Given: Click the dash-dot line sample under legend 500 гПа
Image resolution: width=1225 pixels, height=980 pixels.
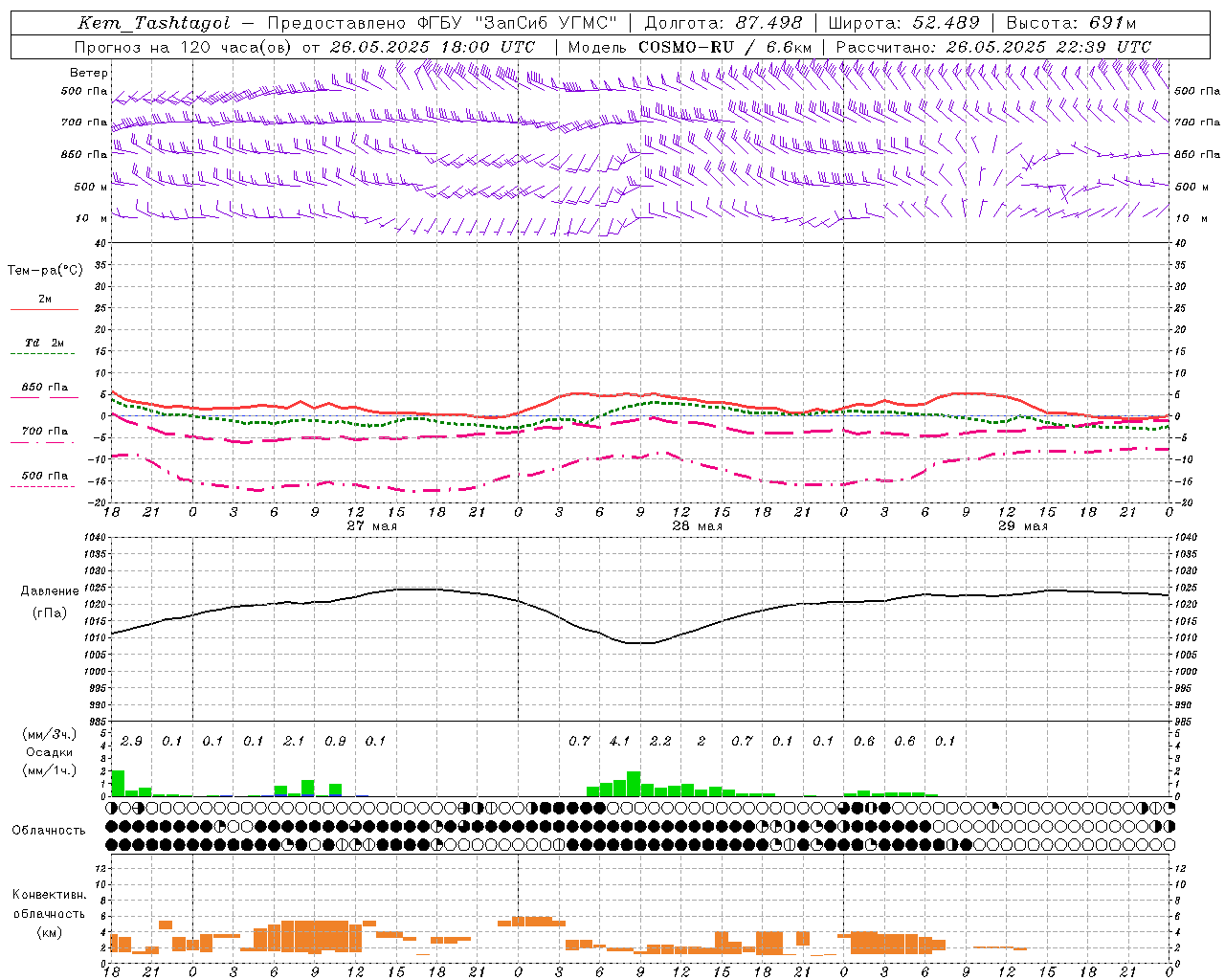Looking at the screenshot, I should pyautogui.click(x=43, y=487).
